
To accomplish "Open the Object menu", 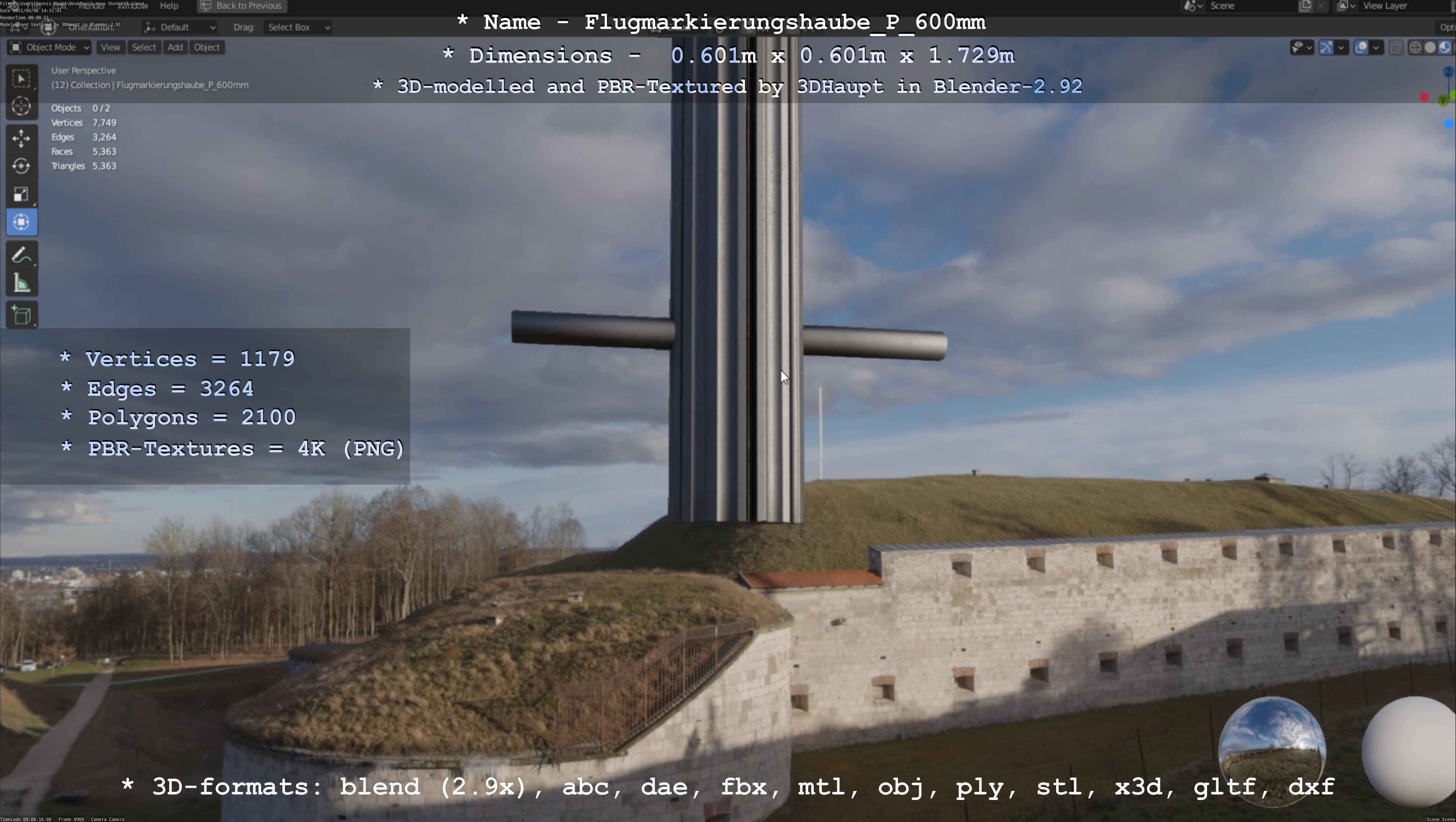I will [207, 47].
